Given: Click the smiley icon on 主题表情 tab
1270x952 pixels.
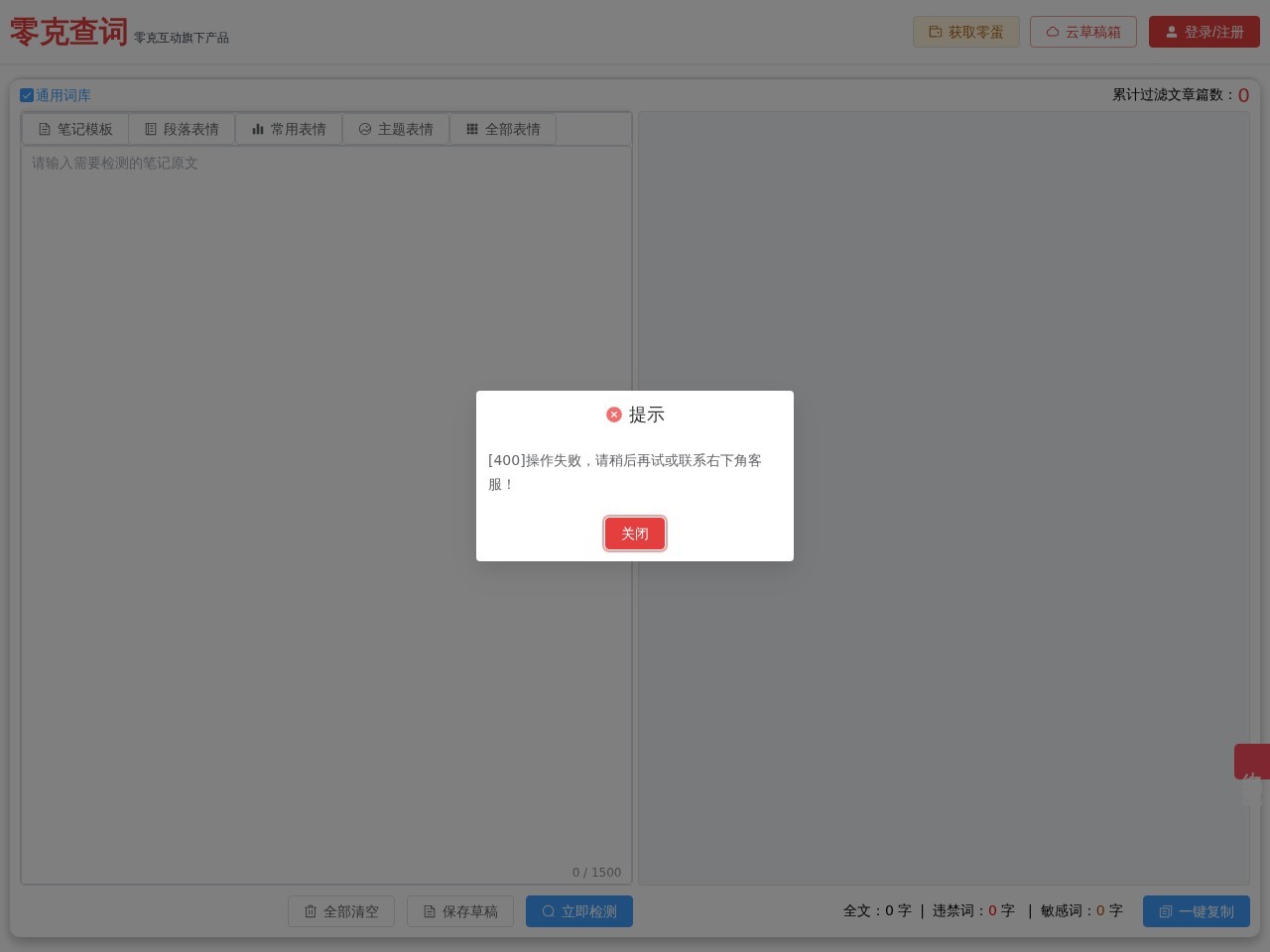Looking at the screenshot, I should (x=365, y=129).
